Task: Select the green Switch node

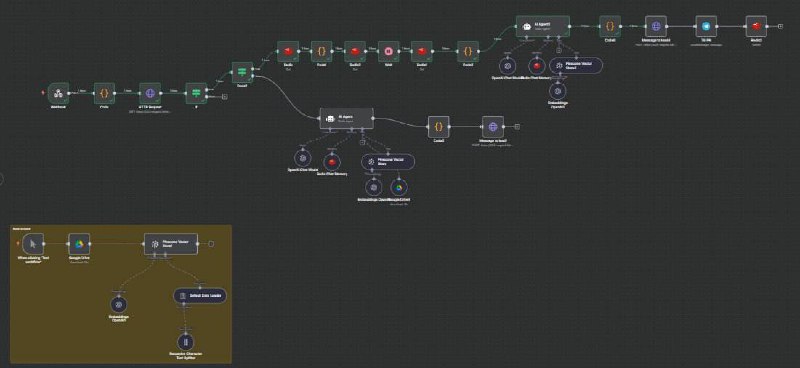Action: (242, 72)
